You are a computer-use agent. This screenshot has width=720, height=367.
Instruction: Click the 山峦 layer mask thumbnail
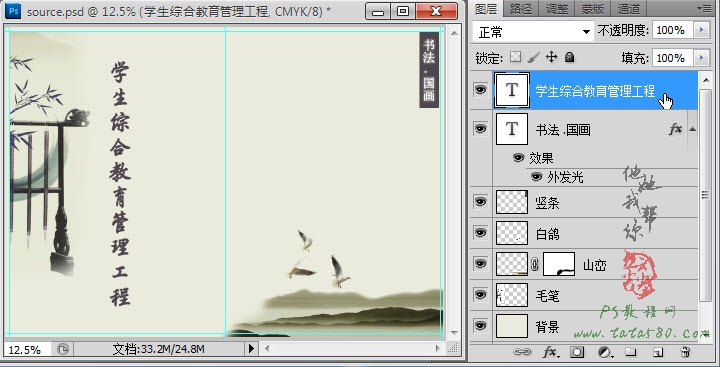(x=559, y=264)
